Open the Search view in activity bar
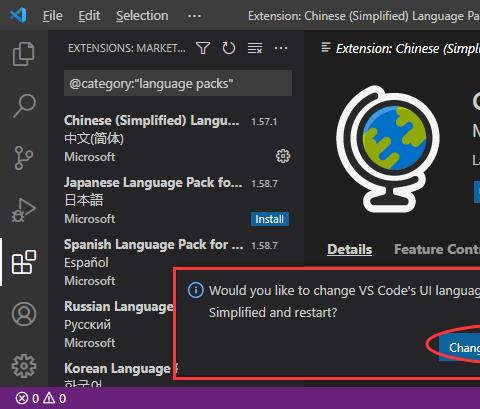Image resolution: width=480 pixels, height=409 pixels. (x=24, y=105)
